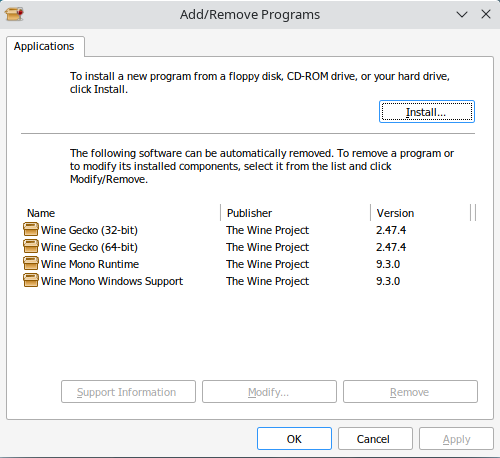500x458 pixels.
Task: Sort list by the Version column header
Action: click(420, 213)
